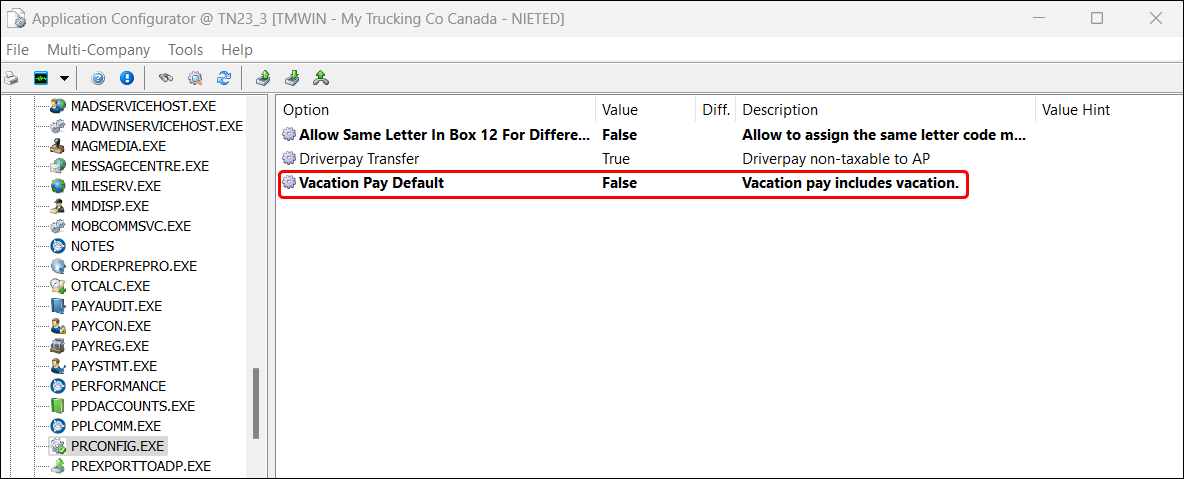1184x479 pixels.
Task: Open the Tools menu
Action: pos(185,49)
